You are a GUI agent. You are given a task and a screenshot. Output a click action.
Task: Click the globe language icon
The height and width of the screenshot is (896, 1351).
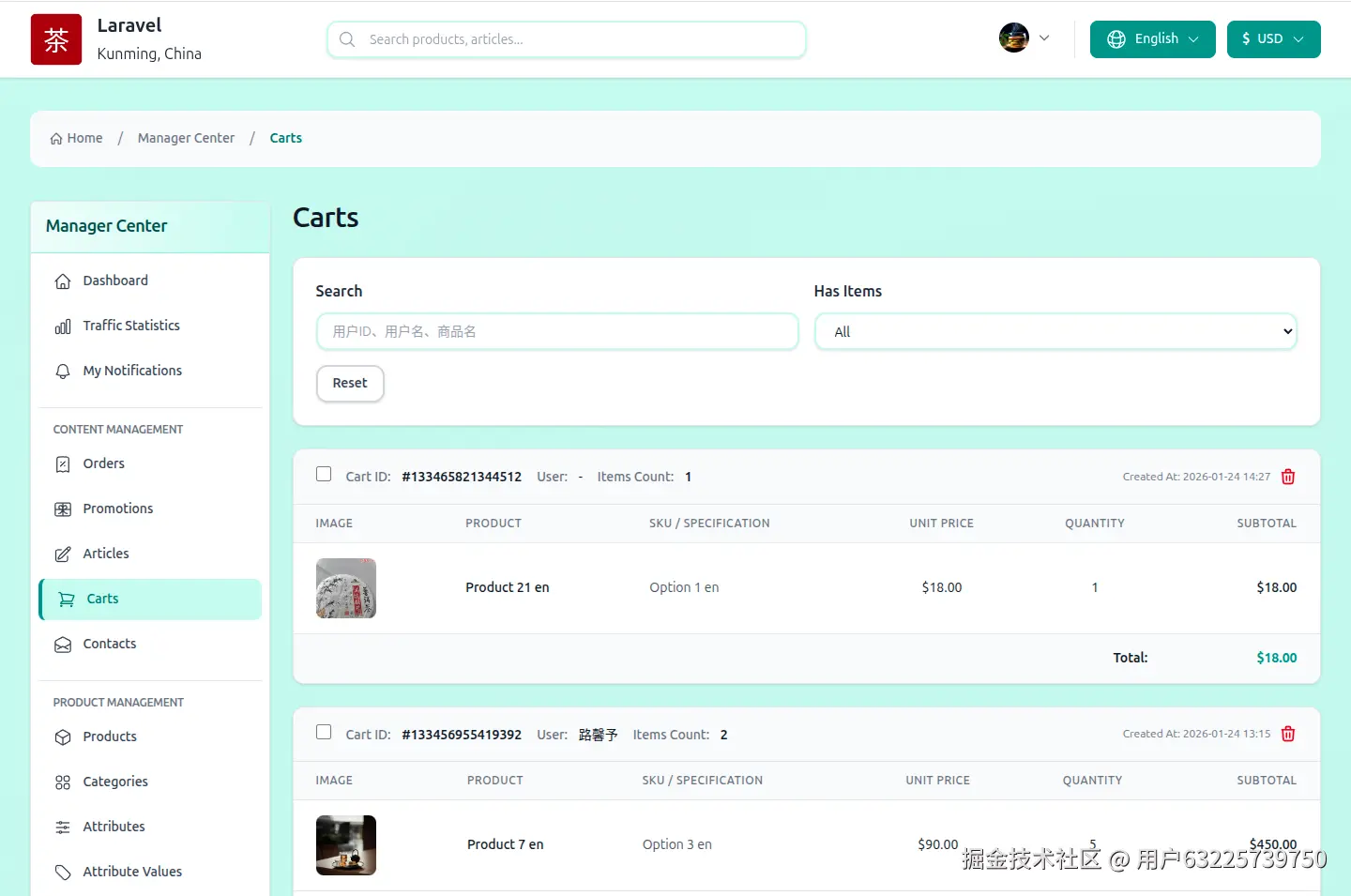[x=1116, y=39]
